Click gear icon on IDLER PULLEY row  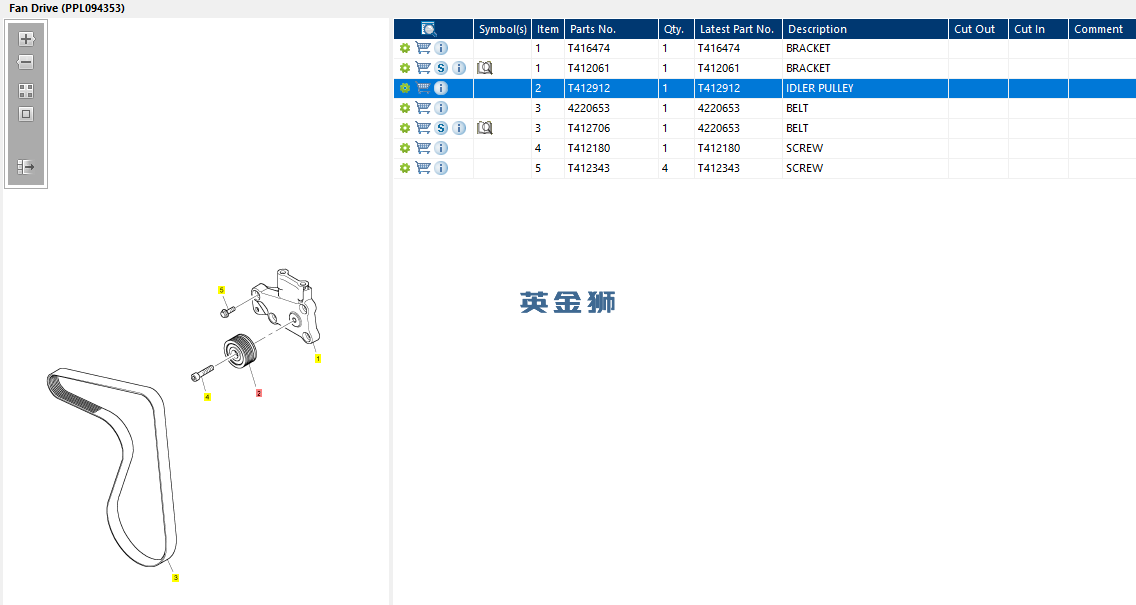point(405,88)
